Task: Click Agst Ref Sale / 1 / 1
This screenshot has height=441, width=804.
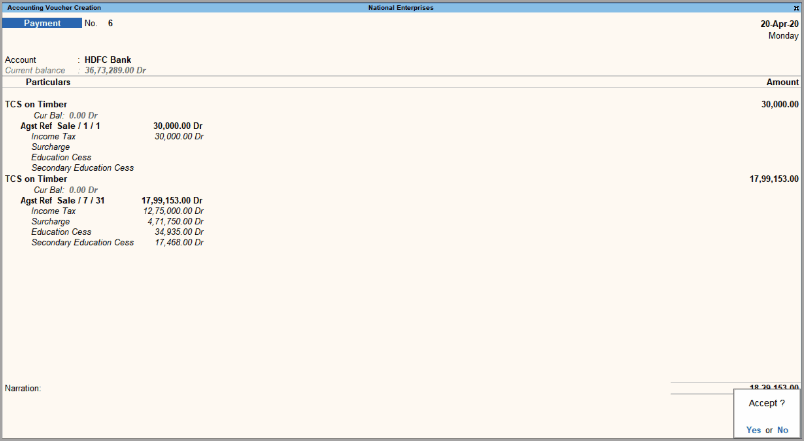Action: click(60, 126)
